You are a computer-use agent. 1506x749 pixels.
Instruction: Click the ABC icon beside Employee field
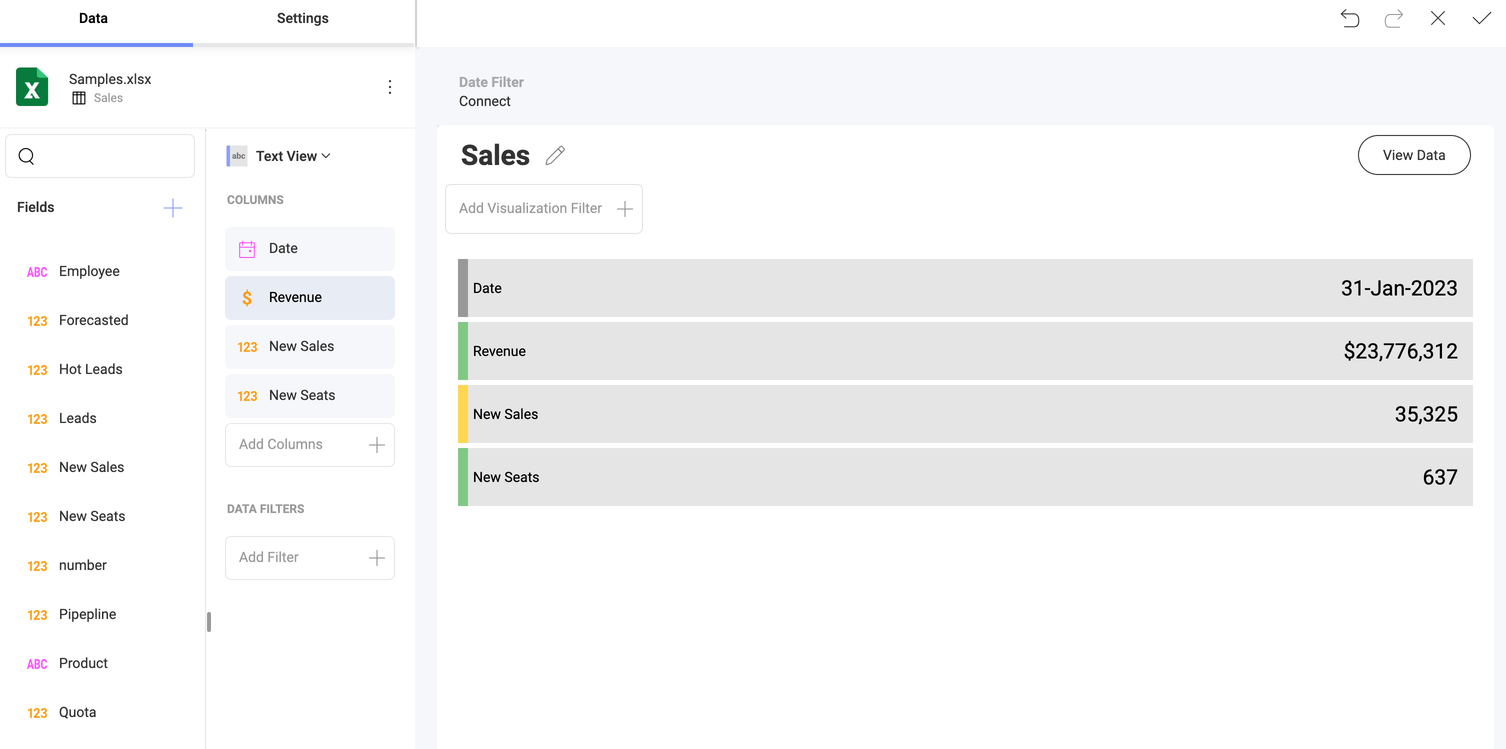[x=37, y=272]
